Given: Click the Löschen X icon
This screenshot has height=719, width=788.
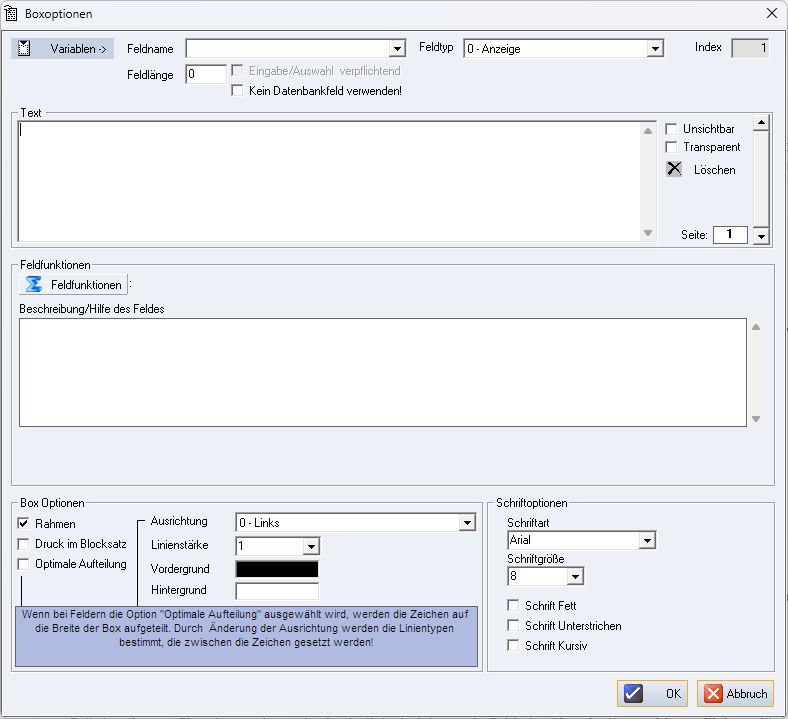Looking at the screenshot, I should [x=674, y=169].
